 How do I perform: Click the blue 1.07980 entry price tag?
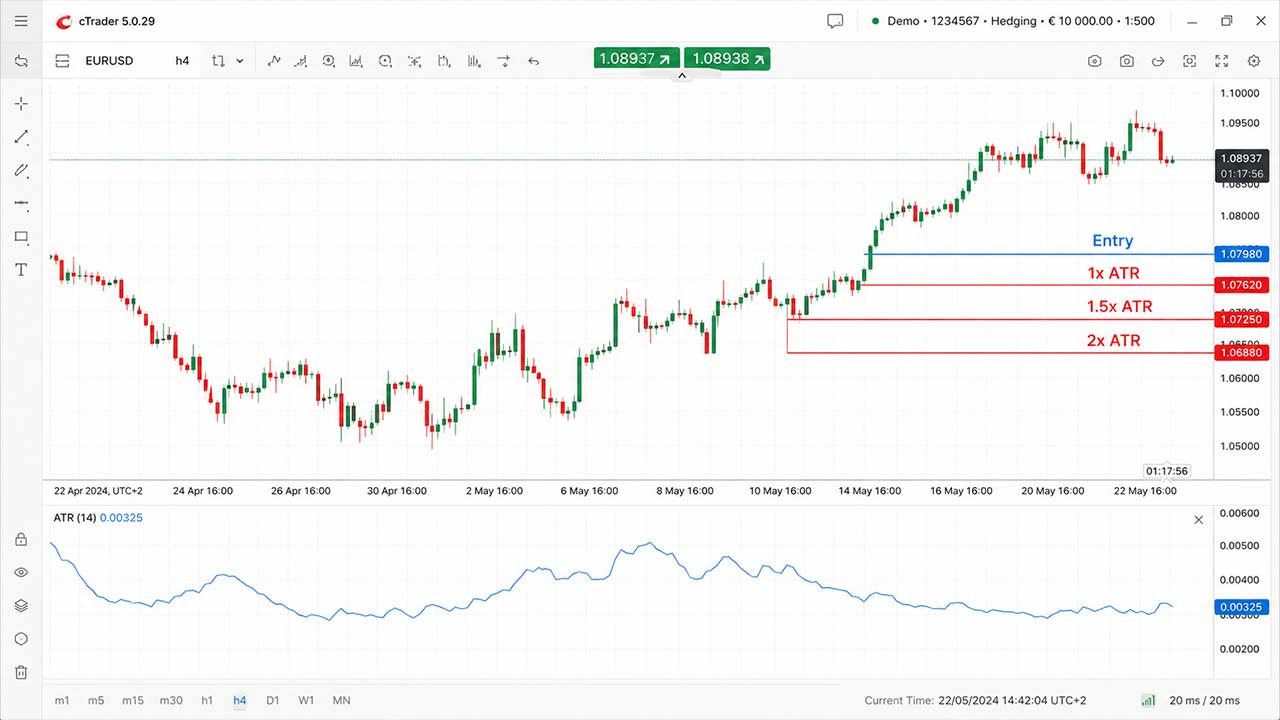(x=1241, y=254)
